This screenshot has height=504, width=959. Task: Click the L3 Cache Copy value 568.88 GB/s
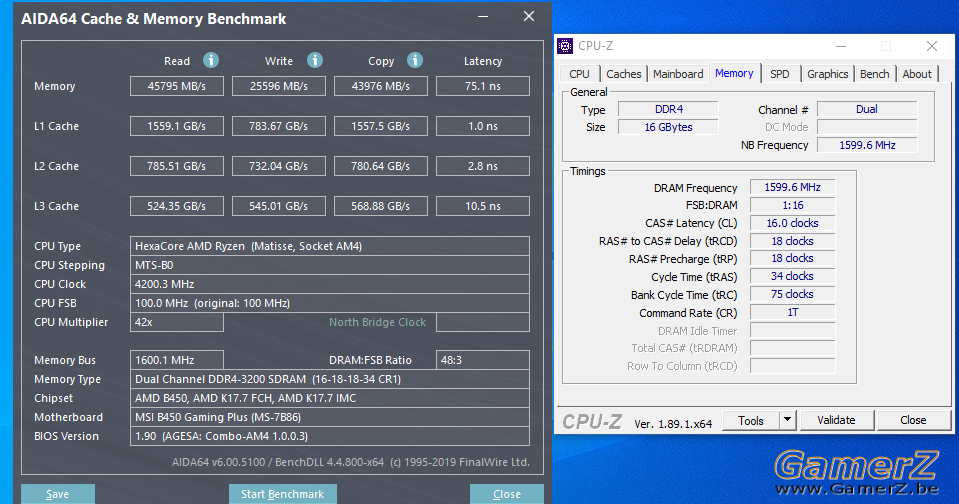[380, 206]
